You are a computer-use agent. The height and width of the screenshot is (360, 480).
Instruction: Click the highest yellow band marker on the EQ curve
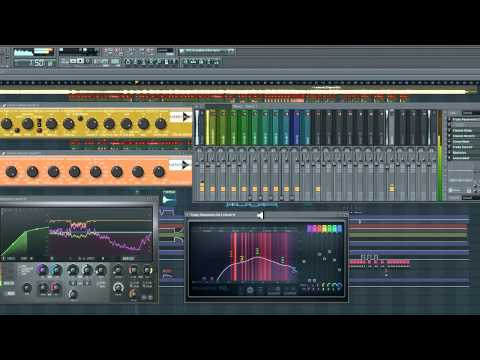[x=257, y=251]
